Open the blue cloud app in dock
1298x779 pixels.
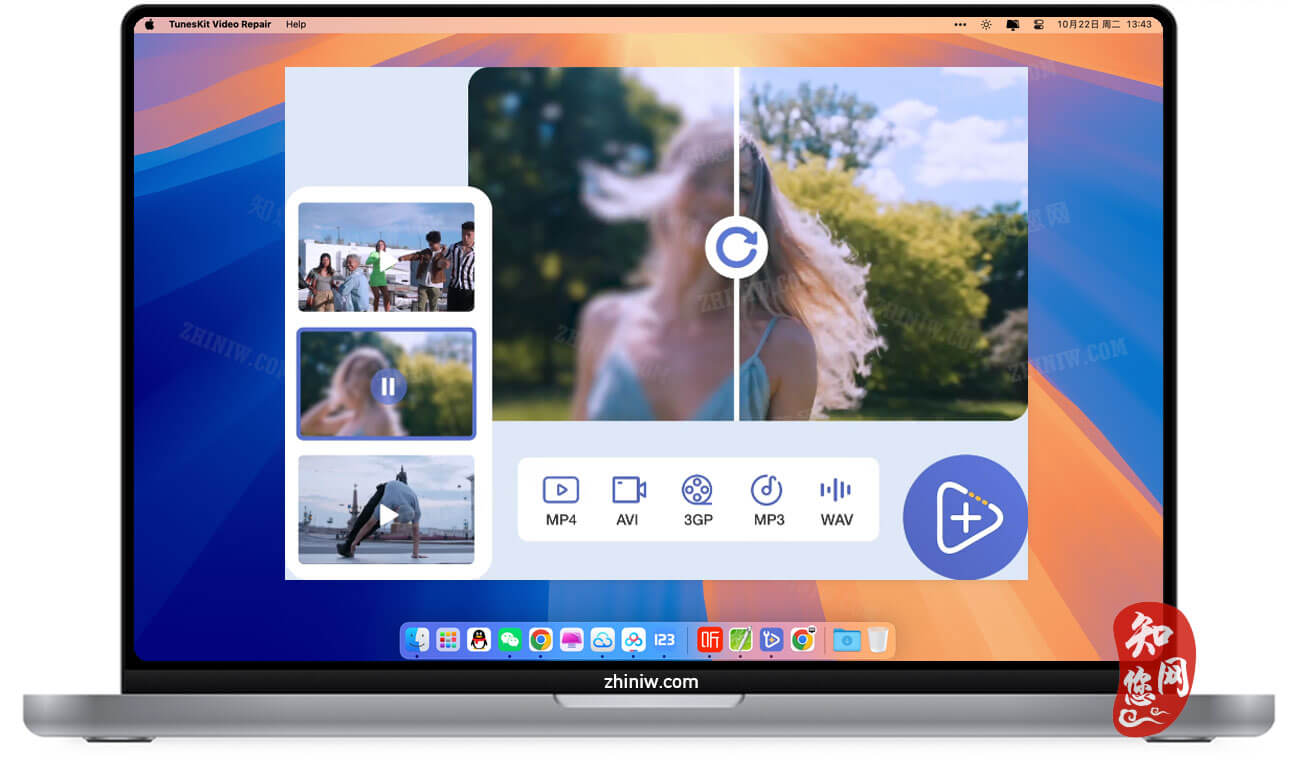(602, 639)
